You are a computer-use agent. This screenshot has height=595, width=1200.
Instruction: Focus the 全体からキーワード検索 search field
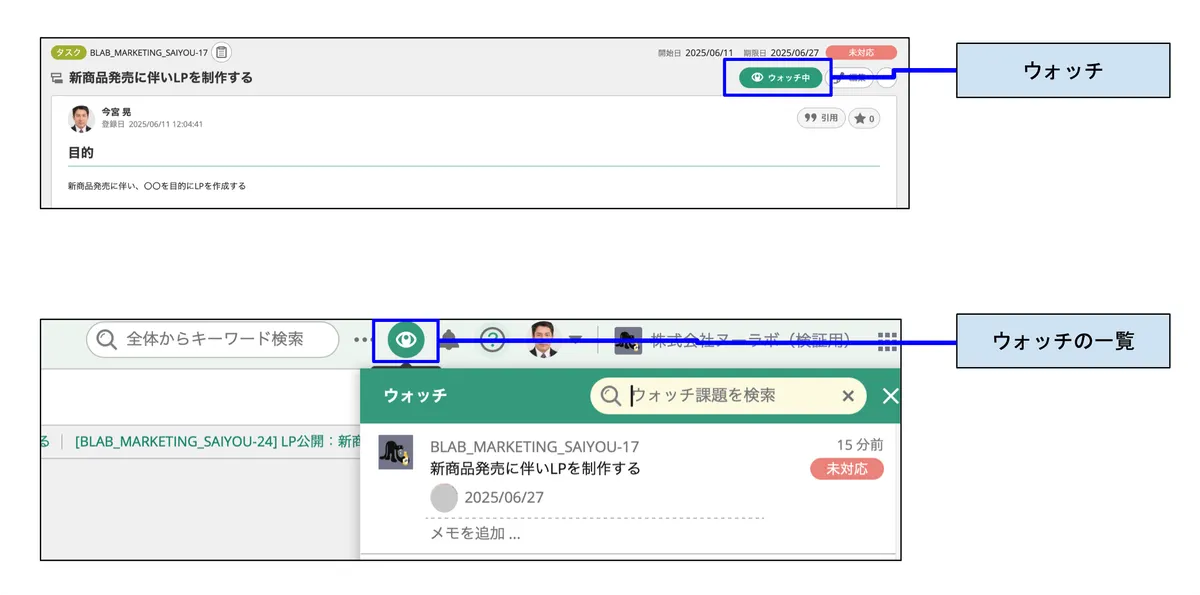tap(213, 340)
